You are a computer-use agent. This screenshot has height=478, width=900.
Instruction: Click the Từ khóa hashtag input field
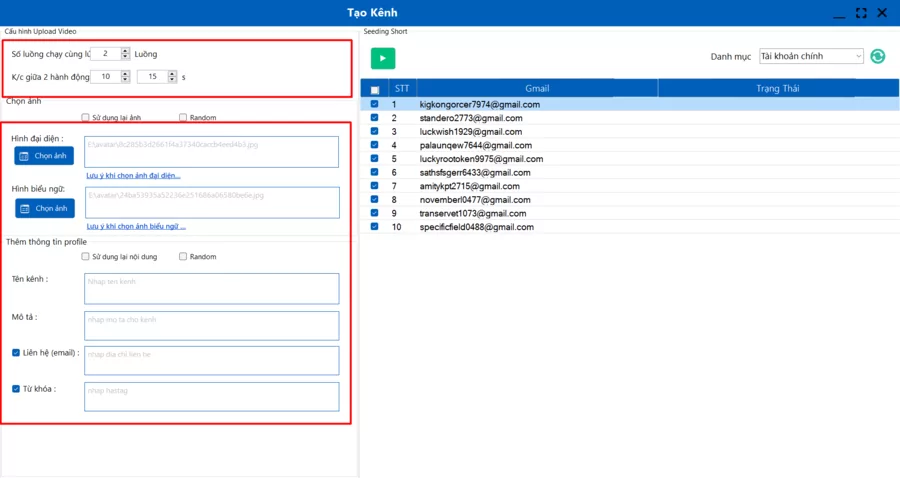click(211, 397)
